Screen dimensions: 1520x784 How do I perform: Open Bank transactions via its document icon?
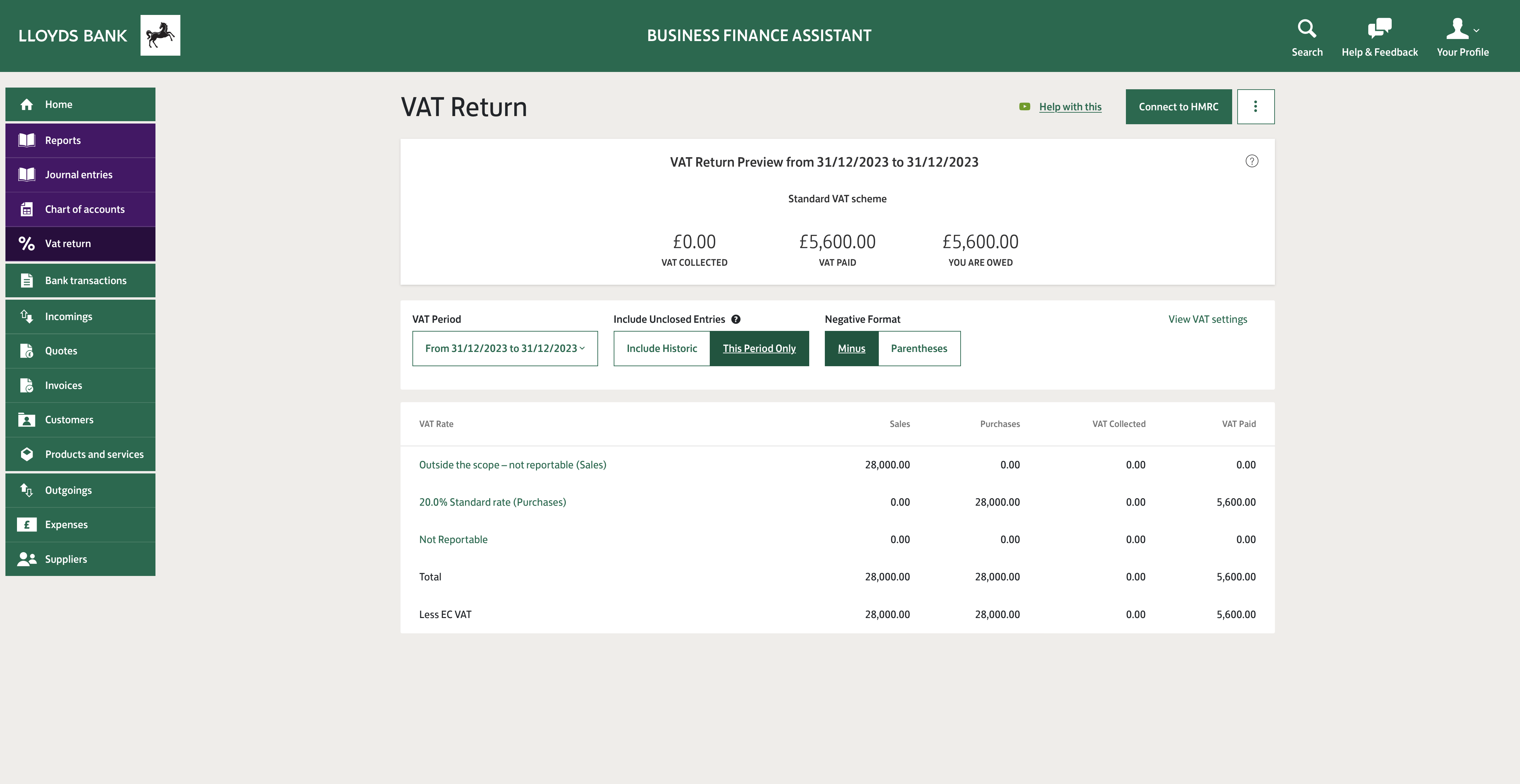tap(27, 280)
